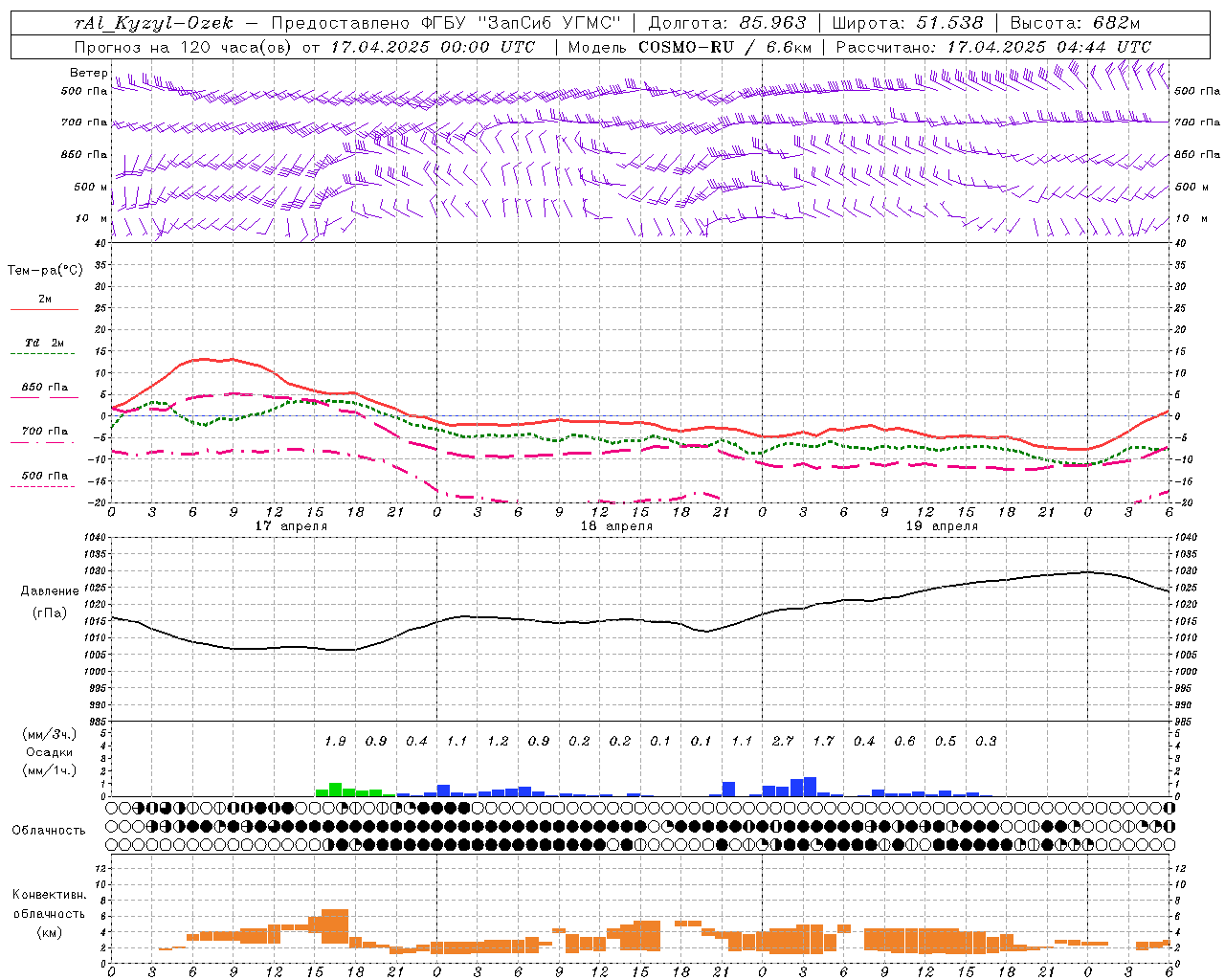Click the Долгота: 85.963 longitude value
Image resolution: width=1225 pixels, height=980 pixels.
click(727, 23)
